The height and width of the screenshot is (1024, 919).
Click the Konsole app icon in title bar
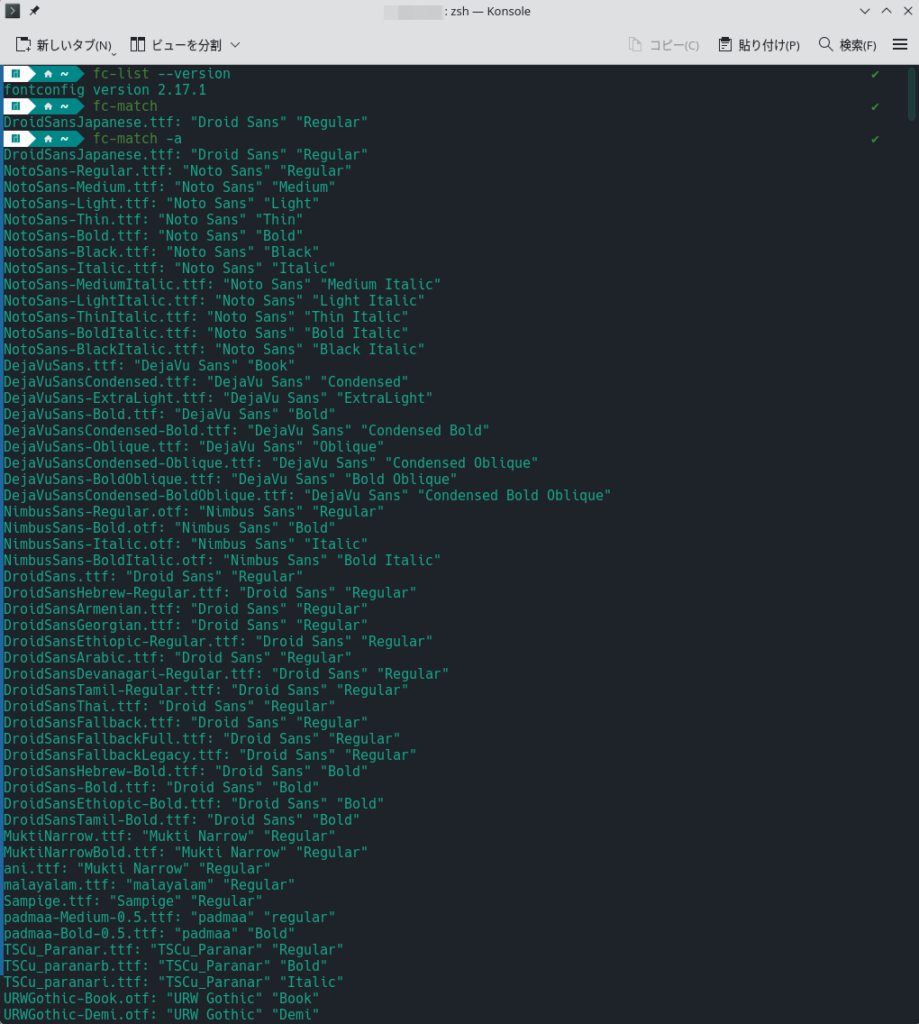point(12,12)
